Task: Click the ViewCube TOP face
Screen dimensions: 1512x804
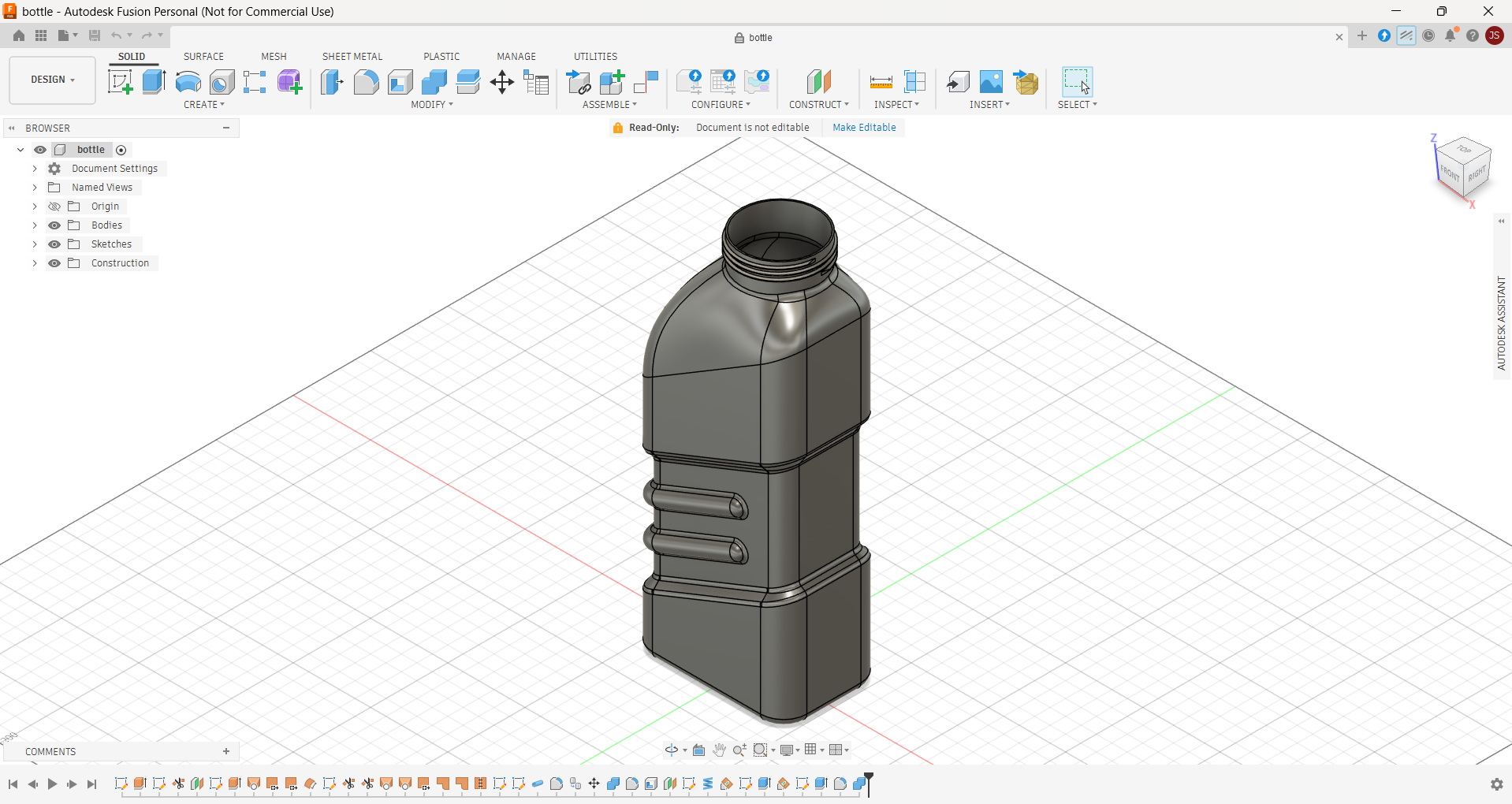Action: tap(1464, 149)
